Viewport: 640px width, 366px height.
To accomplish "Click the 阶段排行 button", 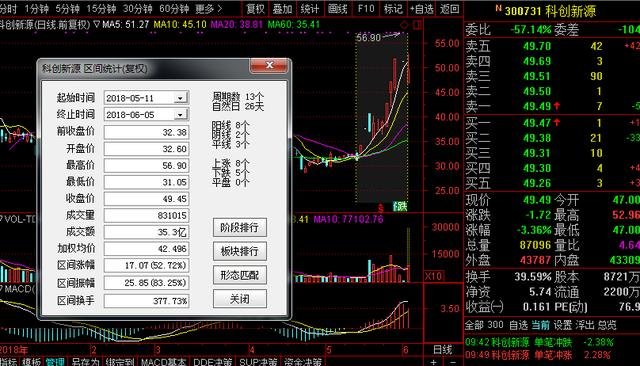I will (240, 227).
